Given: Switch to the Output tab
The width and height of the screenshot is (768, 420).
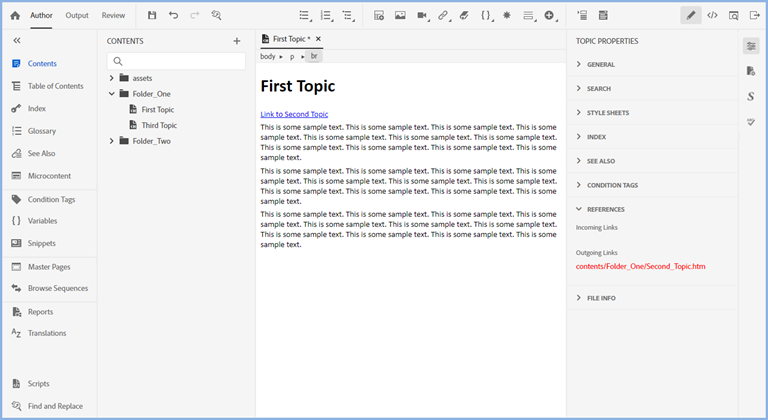Looking at the screenshot, I should click(x=77, y=15).
